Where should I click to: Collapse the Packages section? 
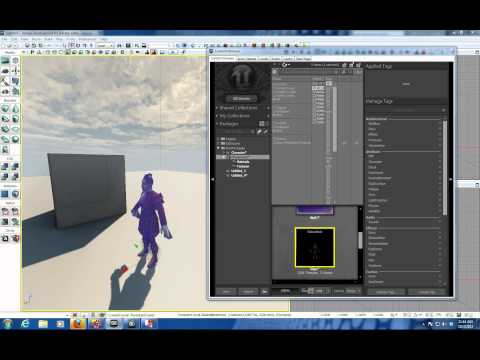(217, 124)
